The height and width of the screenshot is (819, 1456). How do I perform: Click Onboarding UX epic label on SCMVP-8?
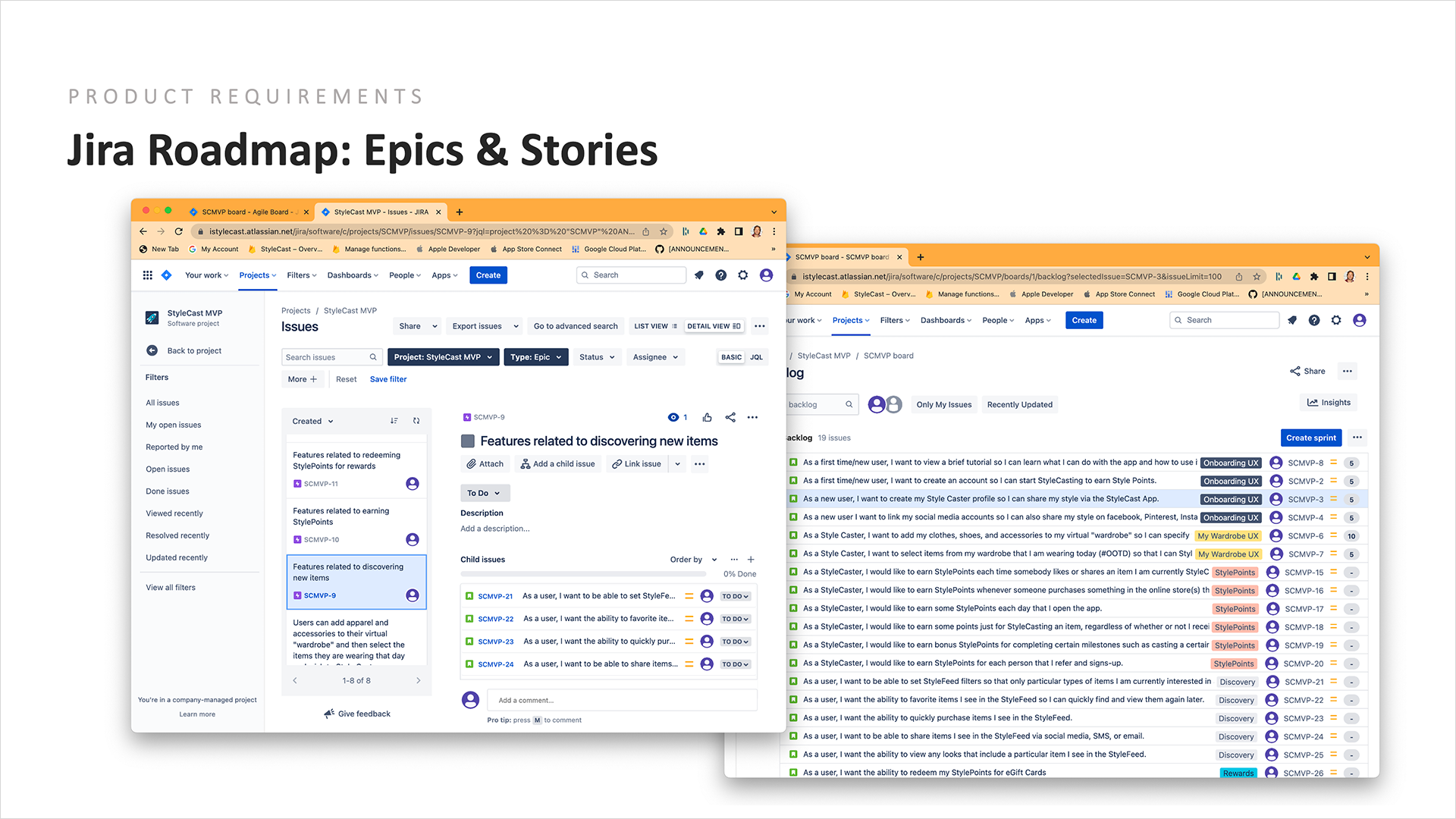[1231, 463]
